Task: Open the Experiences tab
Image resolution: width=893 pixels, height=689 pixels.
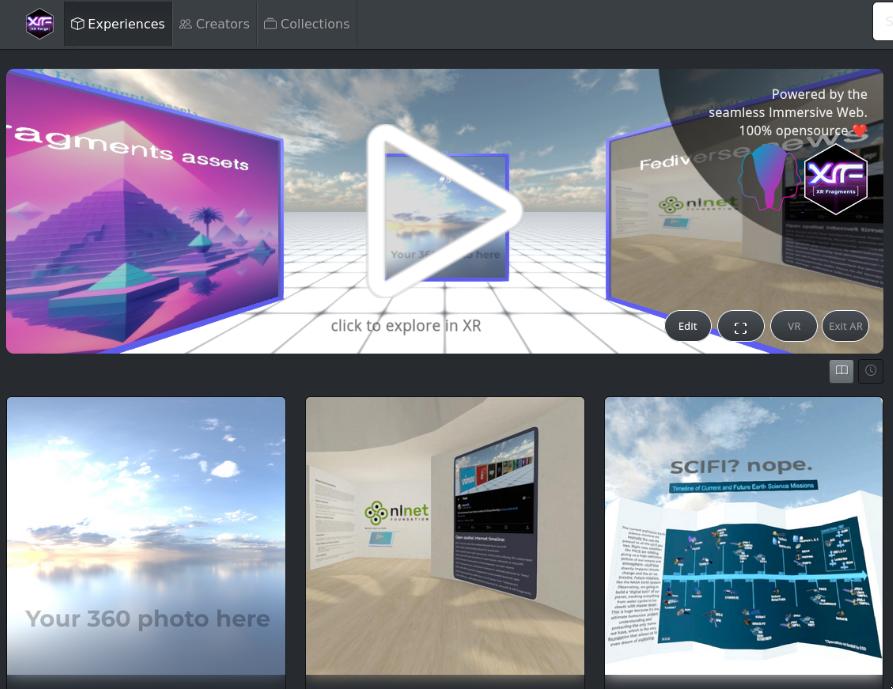Action: (117, 24)
